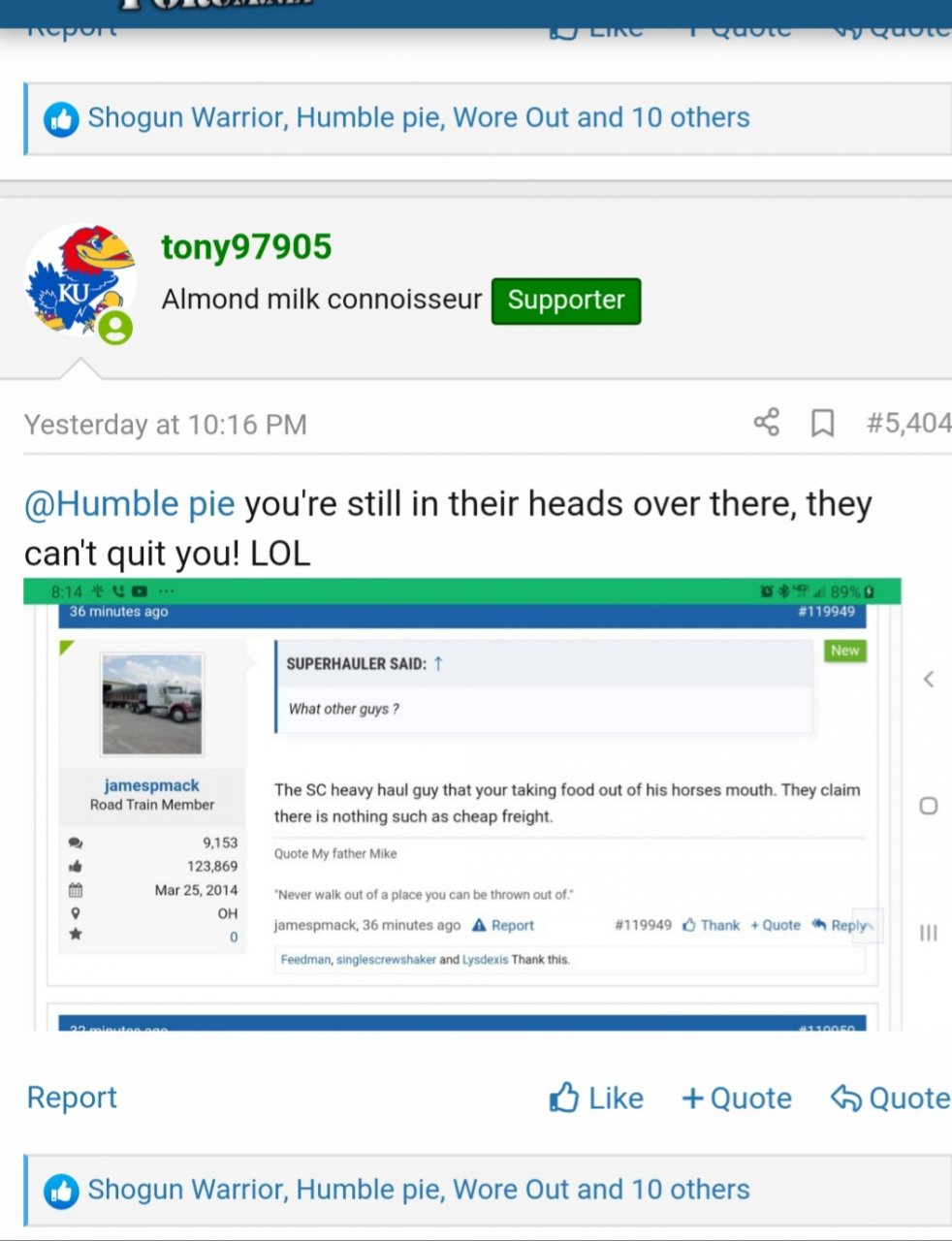952x1241 pixels.
Task: Report tony97905's post
Action: [x=72, y=1097]
